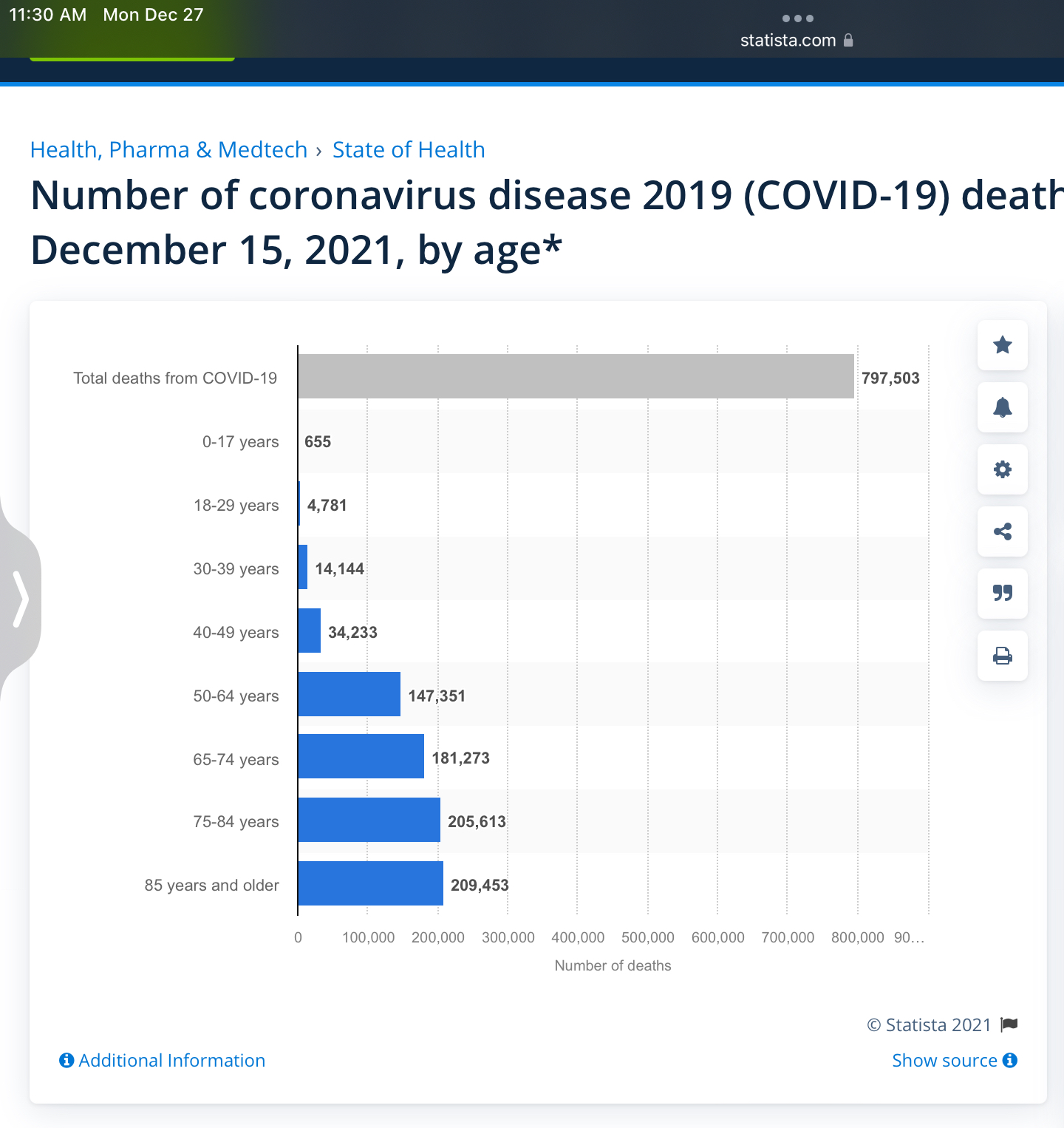Click the 65-74 years bar
1064x1128 pixels.
[x=361, y=757]
